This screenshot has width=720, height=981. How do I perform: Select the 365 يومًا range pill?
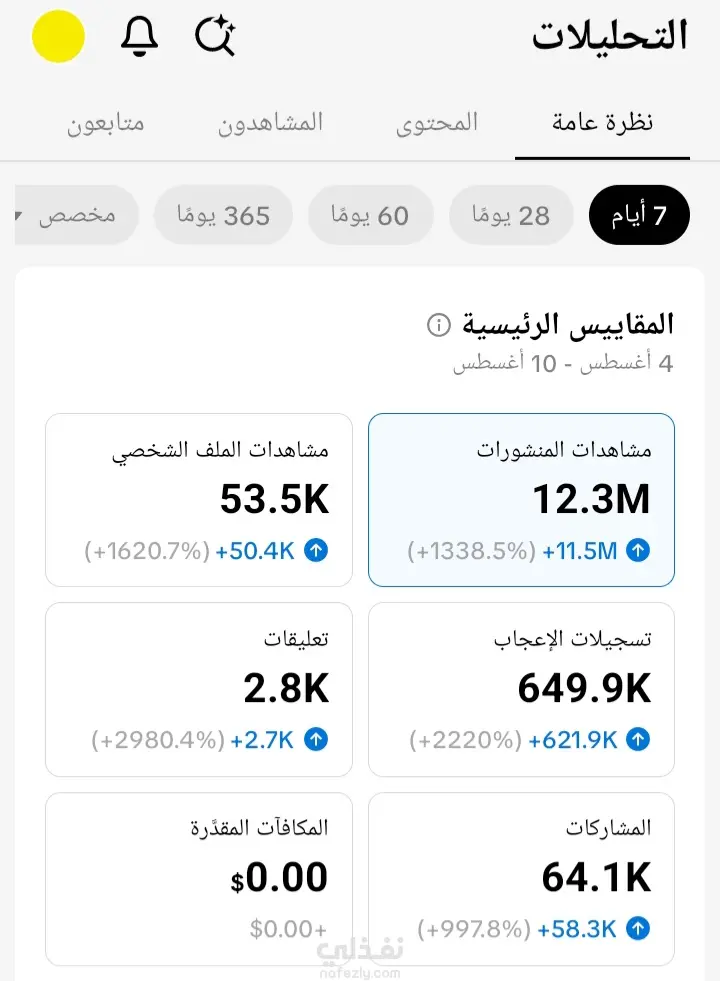pyautogui.click(x=223, y=215)
